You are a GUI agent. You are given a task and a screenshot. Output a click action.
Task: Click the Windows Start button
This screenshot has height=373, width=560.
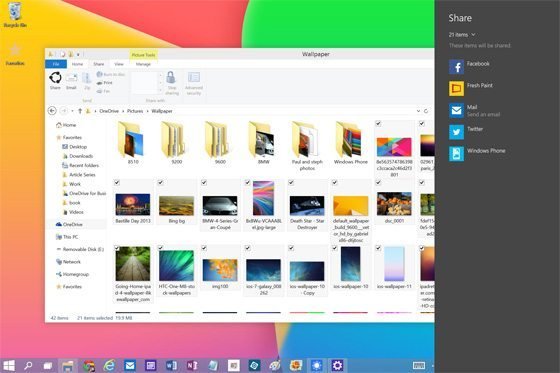[x=9, y=365]
